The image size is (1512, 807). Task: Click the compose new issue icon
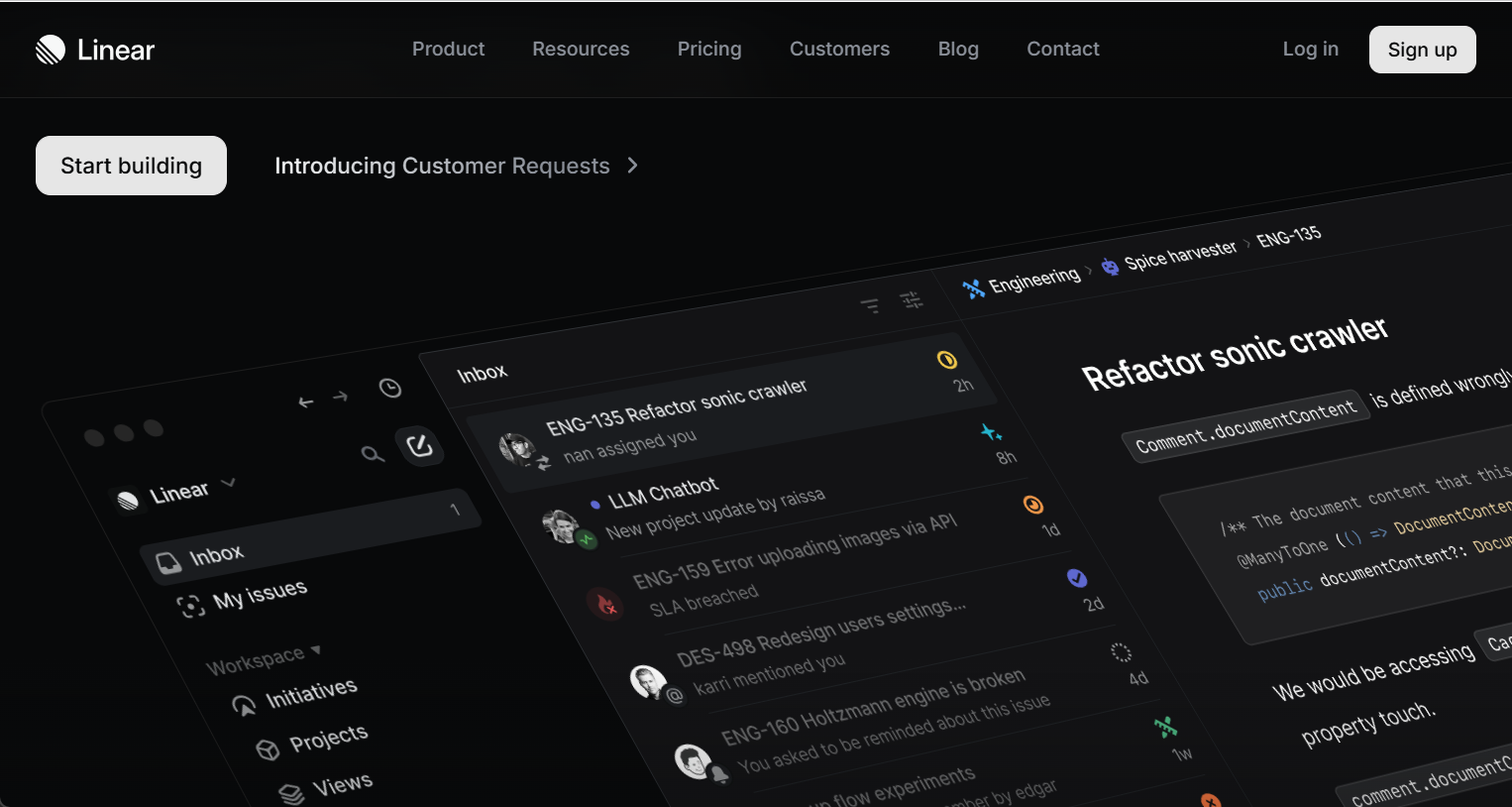pos(419,445)
